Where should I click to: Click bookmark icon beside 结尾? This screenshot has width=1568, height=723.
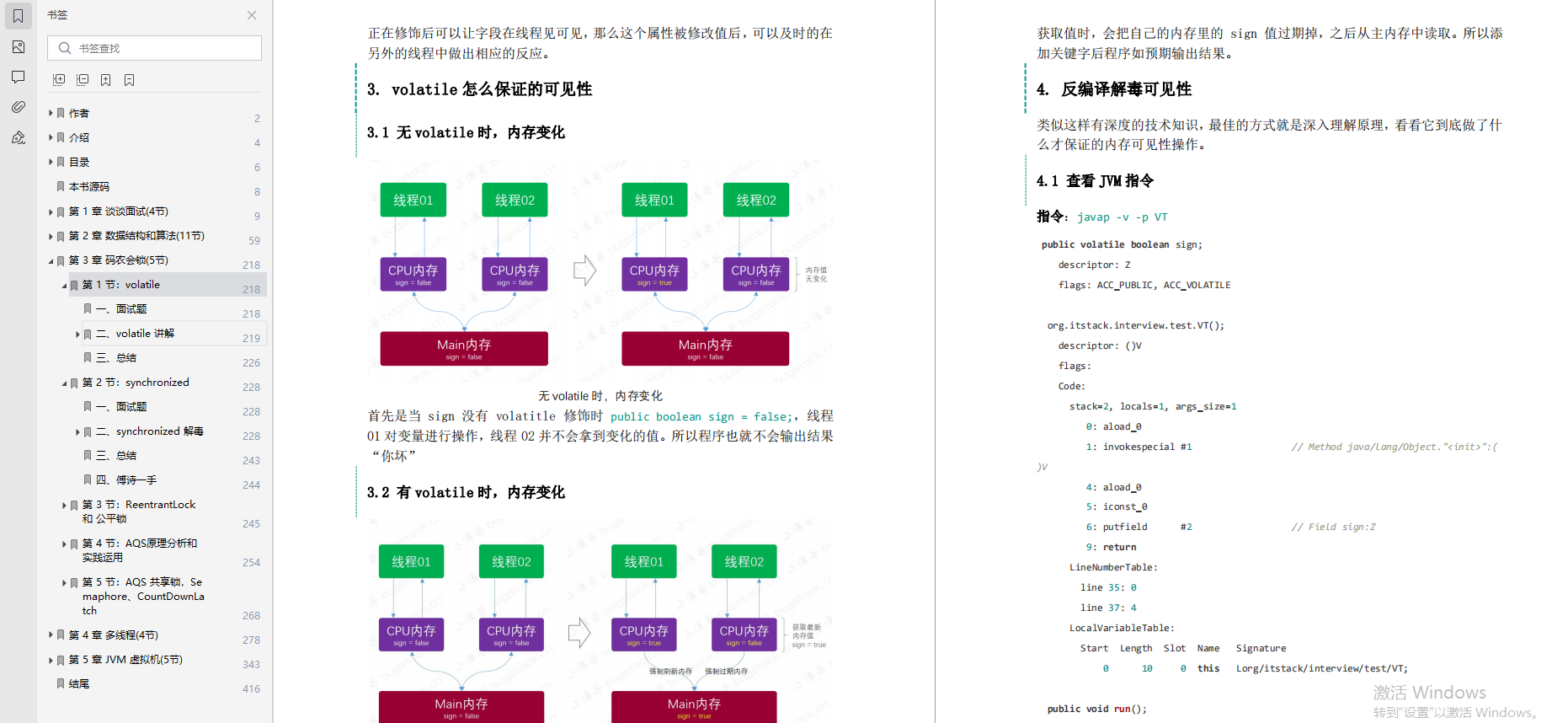click(61, 683)
